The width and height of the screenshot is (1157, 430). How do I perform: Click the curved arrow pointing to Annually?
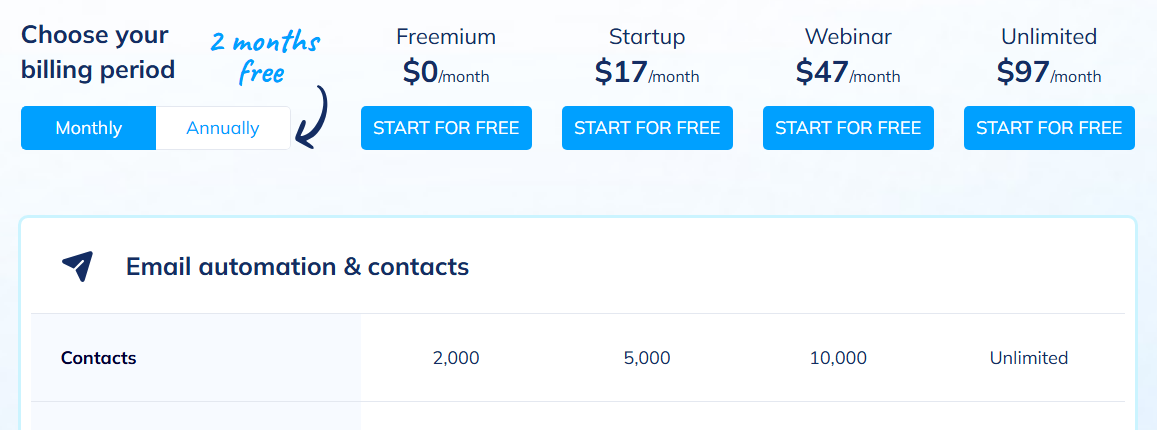pyautogui.click(x=315, y=119)
